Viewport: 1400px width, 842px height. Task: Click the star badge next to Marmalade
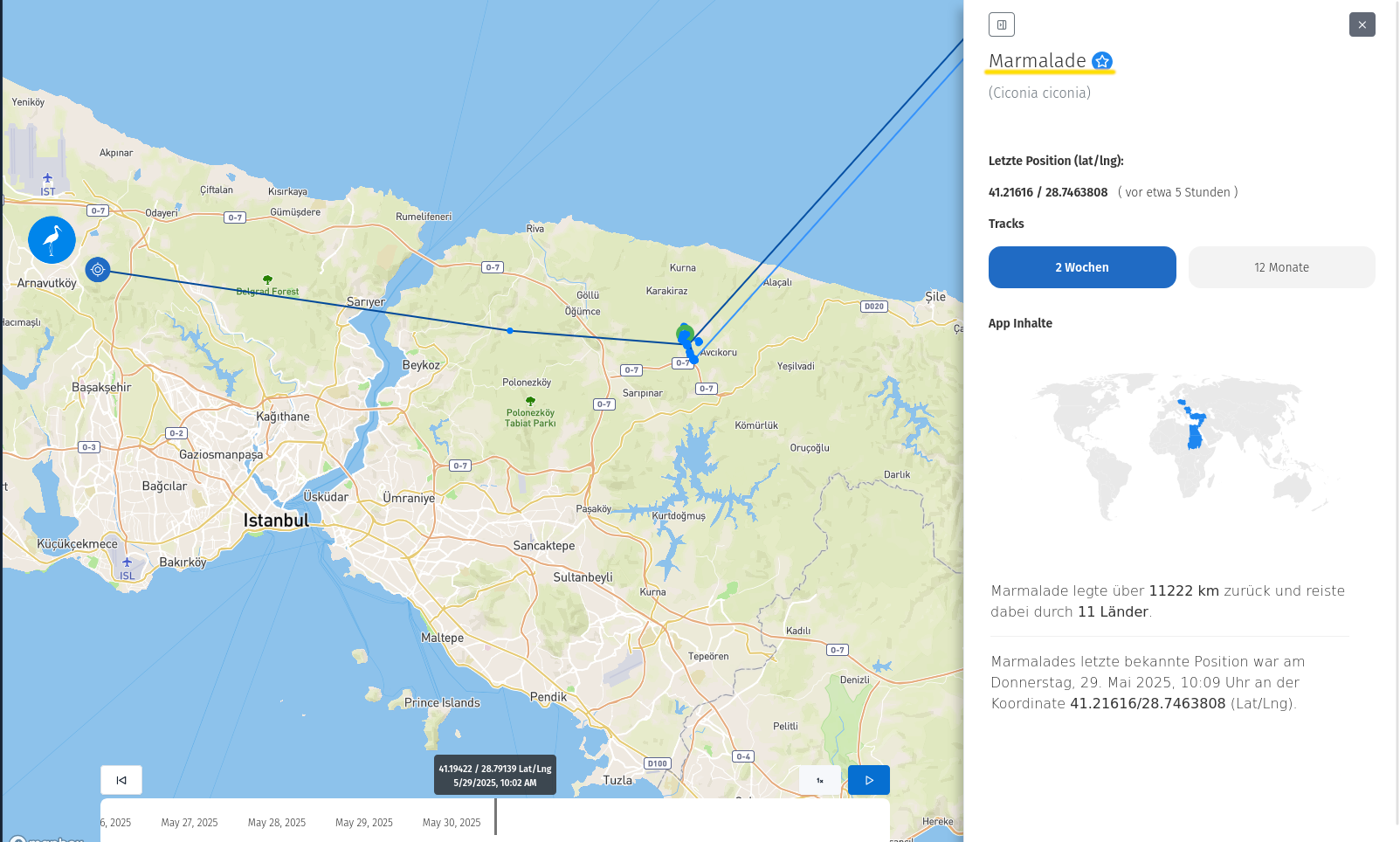click(1102, 61)
